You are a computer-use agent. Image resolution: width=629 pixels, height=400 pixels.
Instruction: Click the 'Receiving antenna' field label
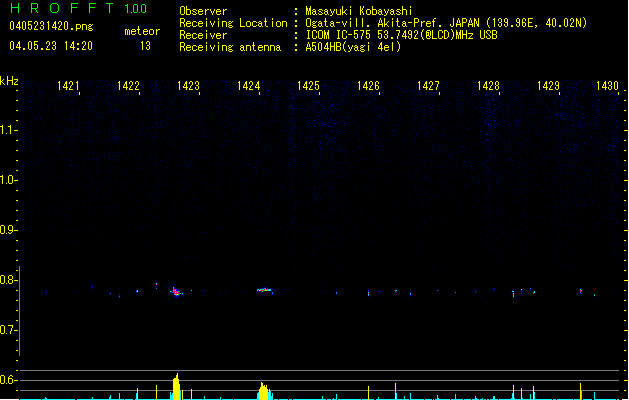(x=230, y=47)
